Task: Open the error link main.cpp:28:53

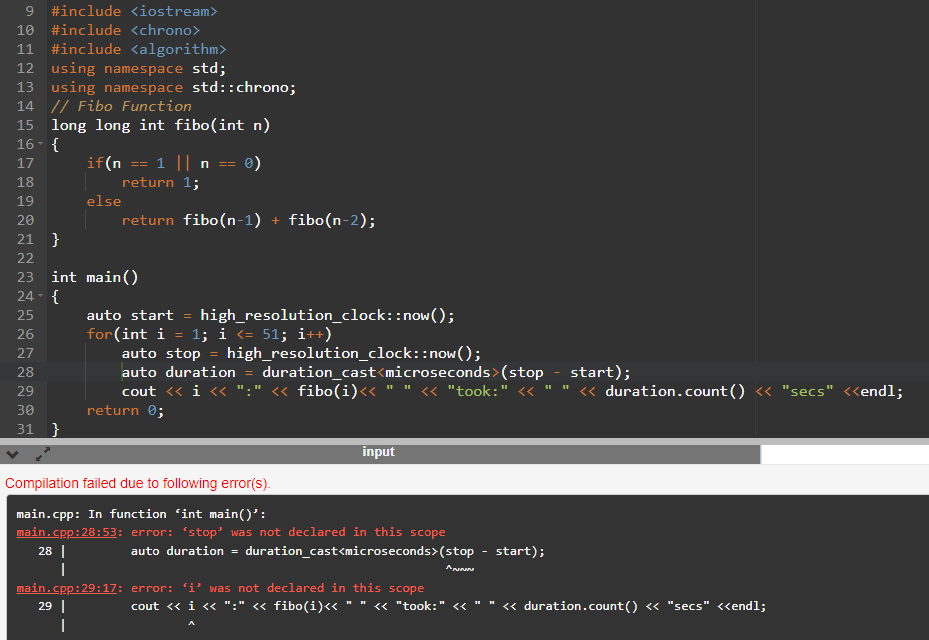Action: [x=62, y=532]
